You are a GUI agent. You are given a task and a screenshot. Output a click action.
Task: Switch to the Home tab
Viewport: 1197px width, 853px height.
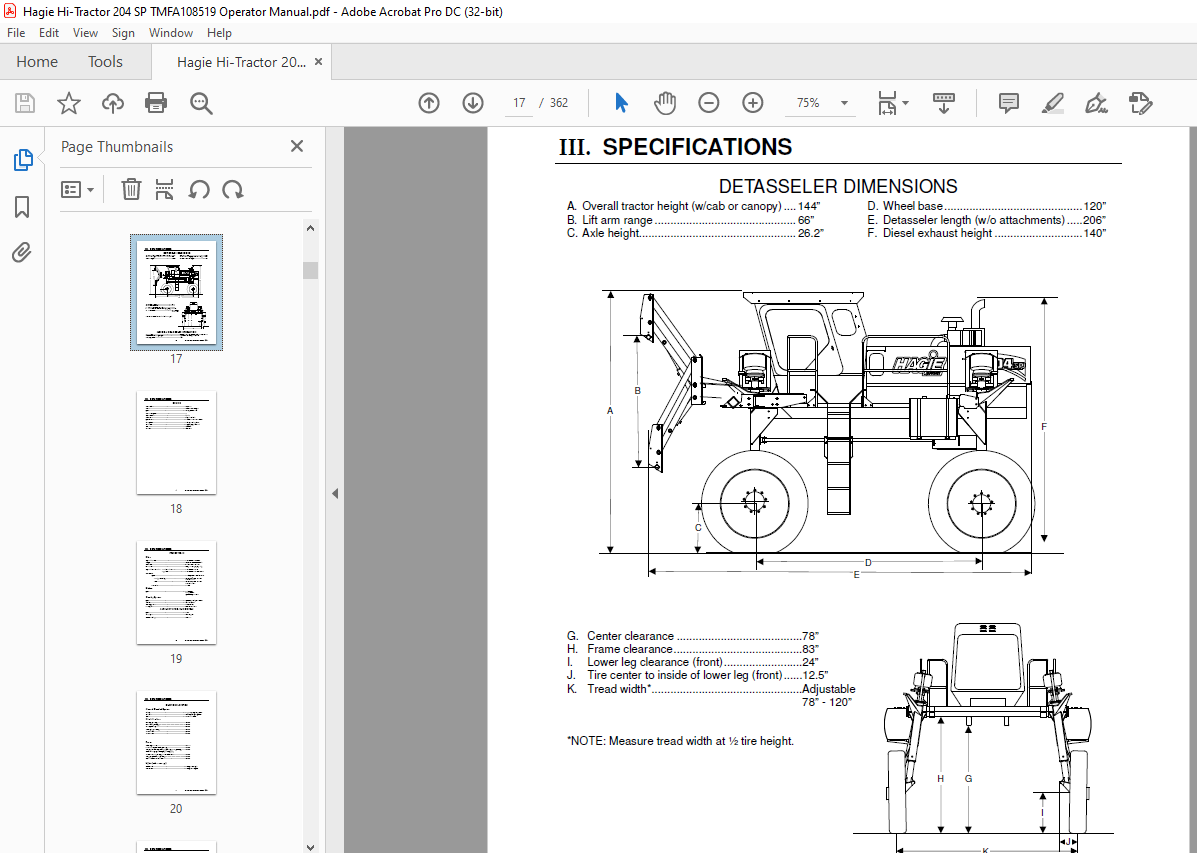[37, 62]
